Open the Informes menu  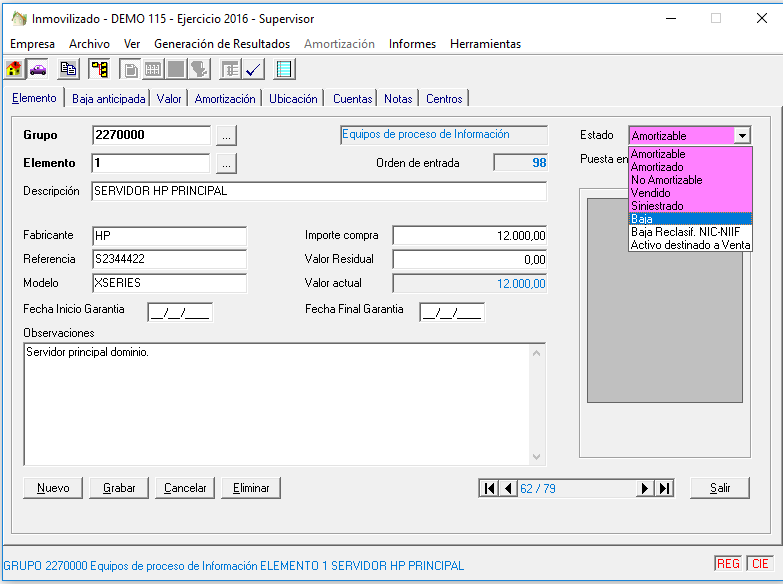(412, 44)
